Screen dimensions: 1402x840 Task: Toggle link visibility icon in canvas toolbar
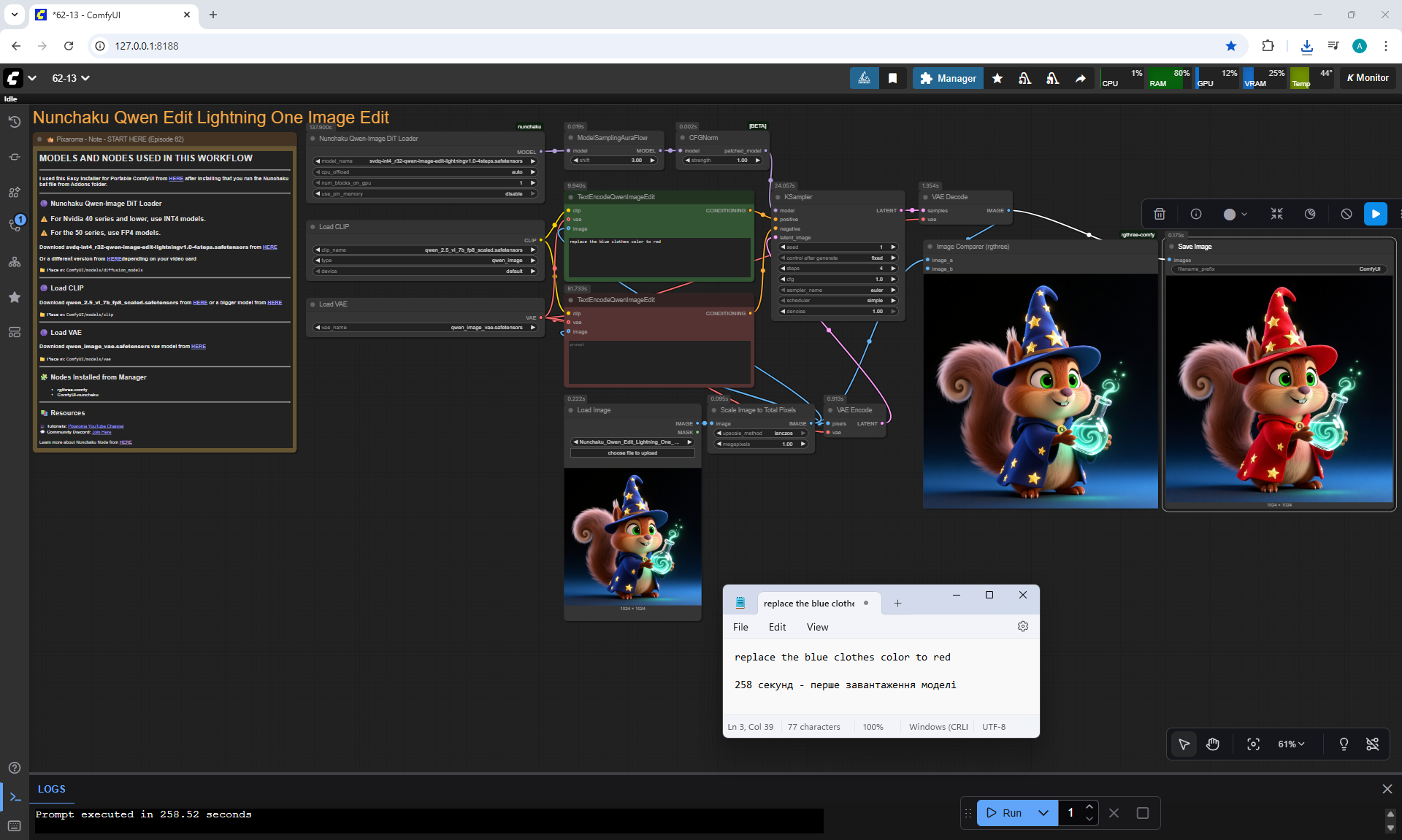[x=1372, y=744]
